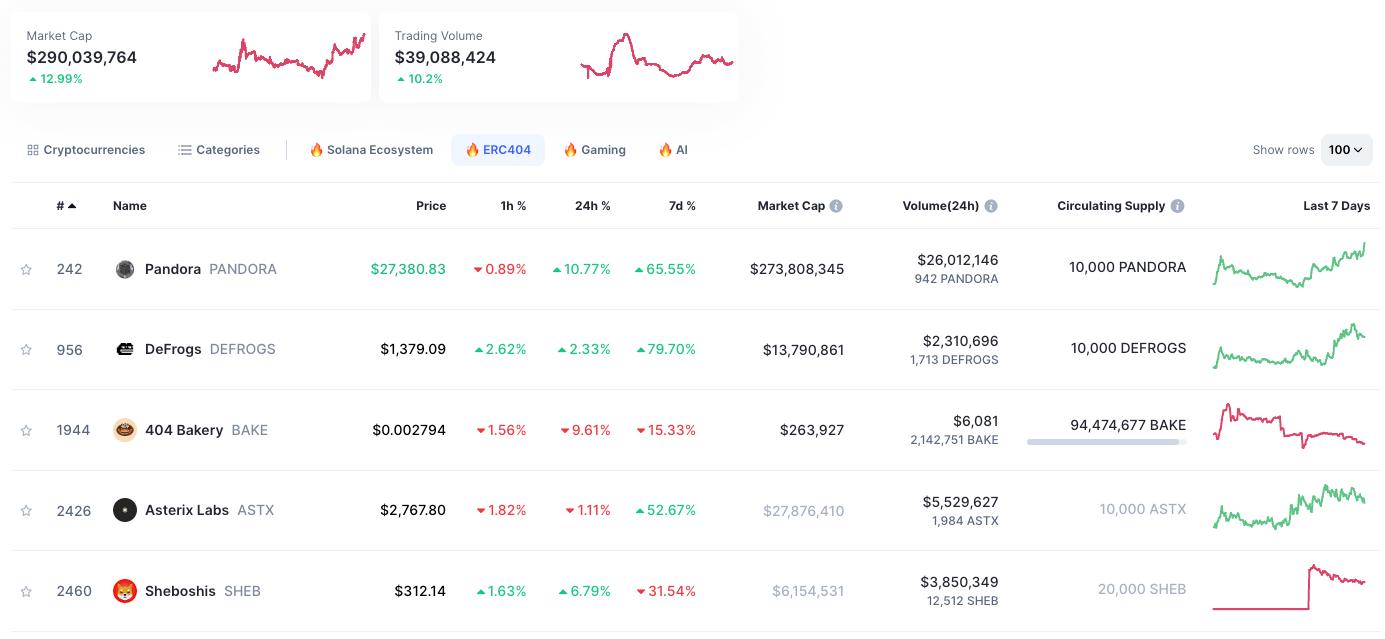Open the AI category link
The height and width of the screenshot is (639, 1385).
click(x=673, y=150)
